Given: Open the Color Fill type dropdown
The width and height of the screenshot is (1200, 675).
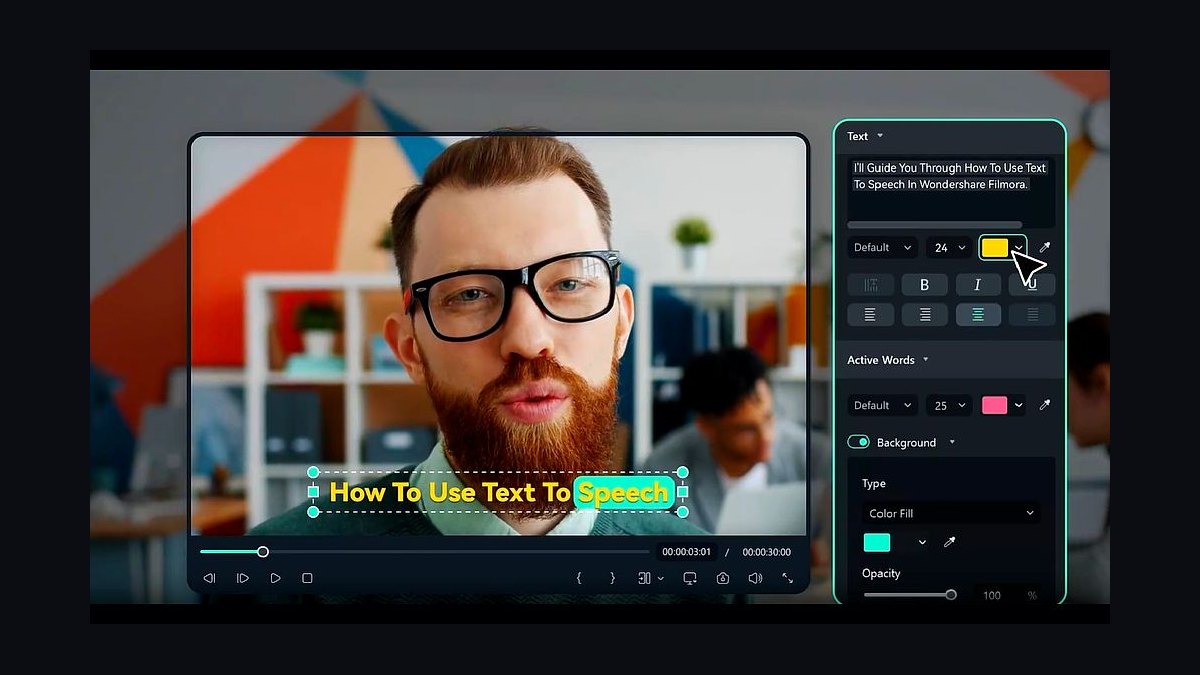Looking at the screenshot, I should (x=951, y=513).
